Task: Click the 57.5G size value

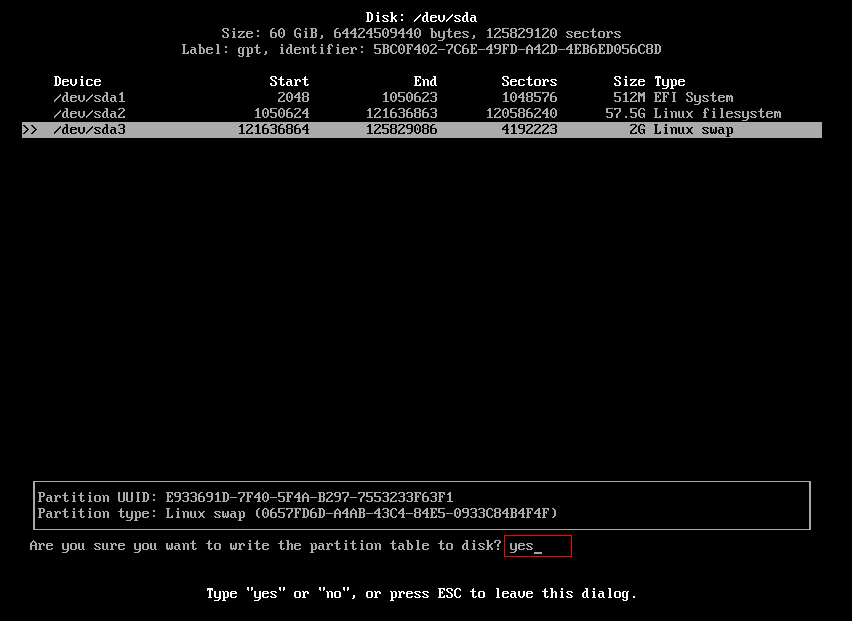Action: pyautogui.click(x=625, y=114)
